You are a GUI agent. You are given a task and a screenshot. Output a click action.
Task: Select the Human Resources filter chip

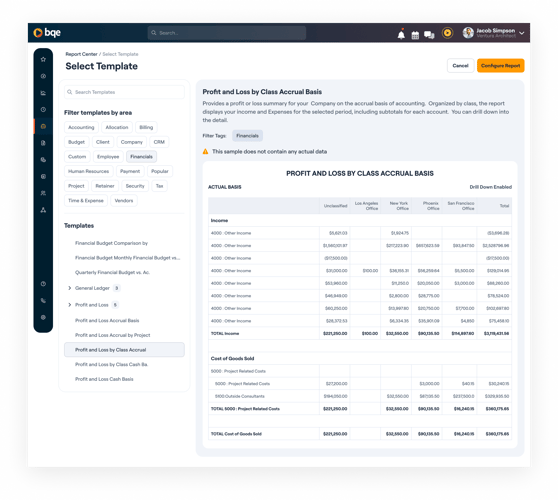point(89,171)
